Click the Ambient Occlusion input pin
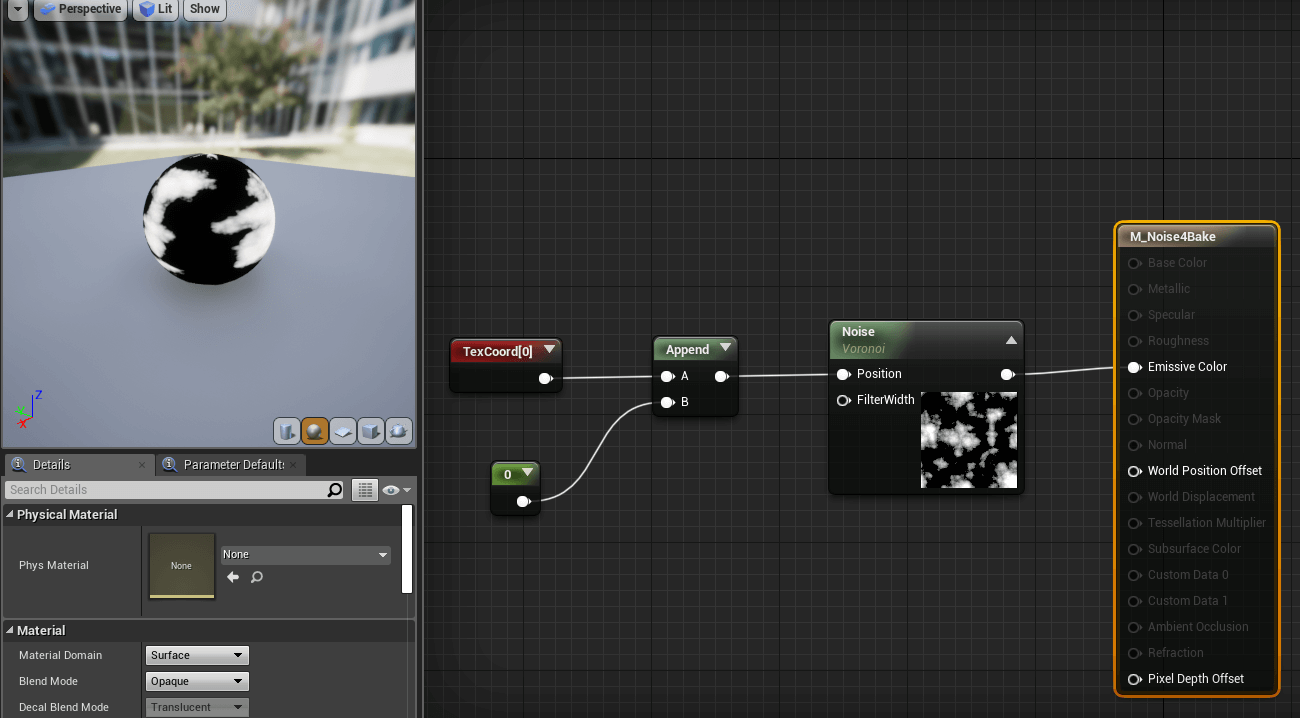1300x718 pixels. click(x=1135, y=627)
